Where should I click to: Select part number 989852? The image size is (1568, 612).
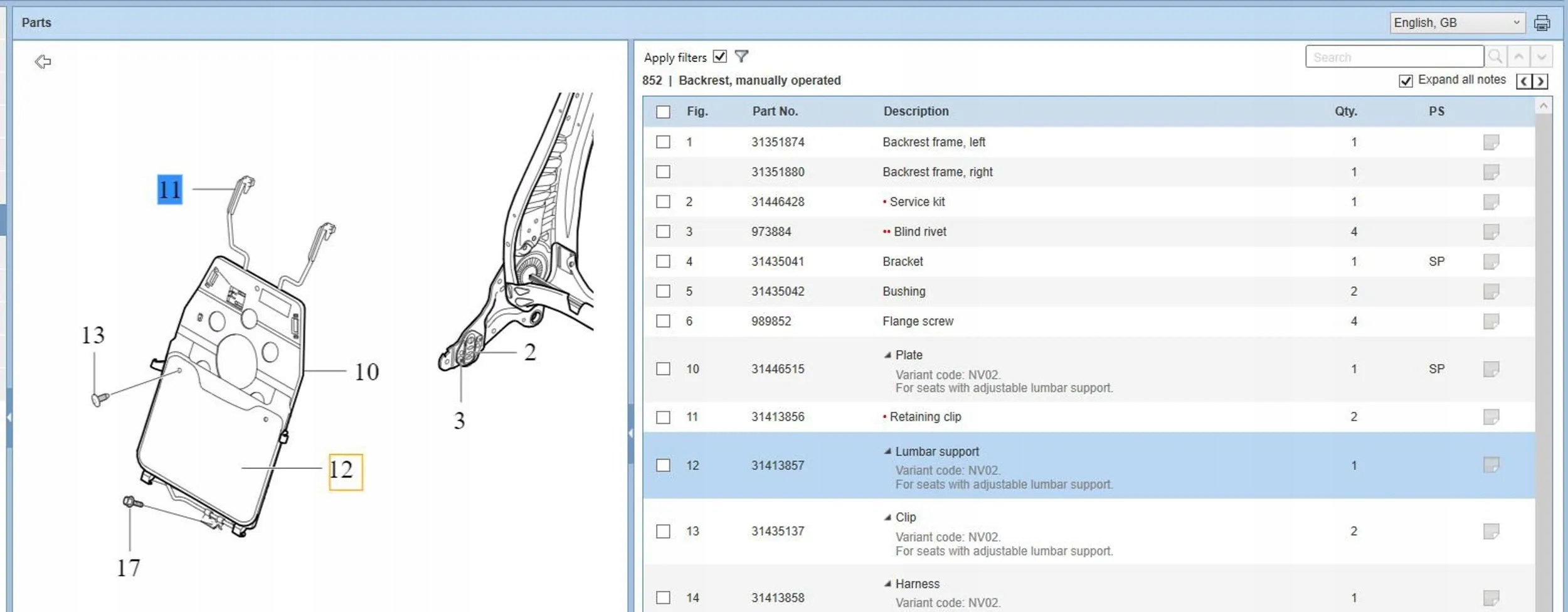coord(771,321)
